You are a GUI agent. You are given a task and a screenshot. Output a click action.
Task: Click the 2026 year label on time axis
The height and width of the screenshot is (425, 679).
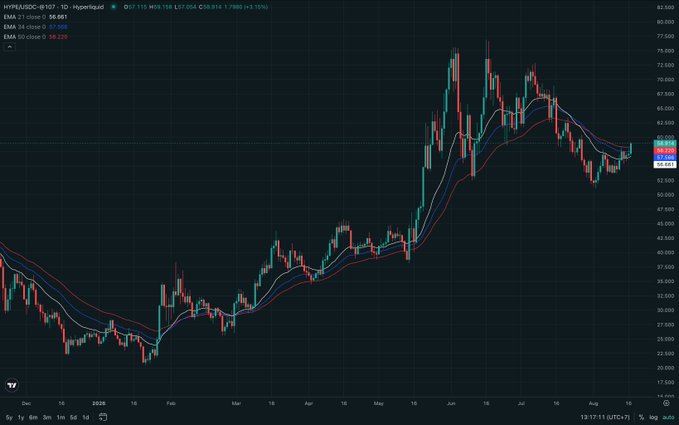coord(99,403)
